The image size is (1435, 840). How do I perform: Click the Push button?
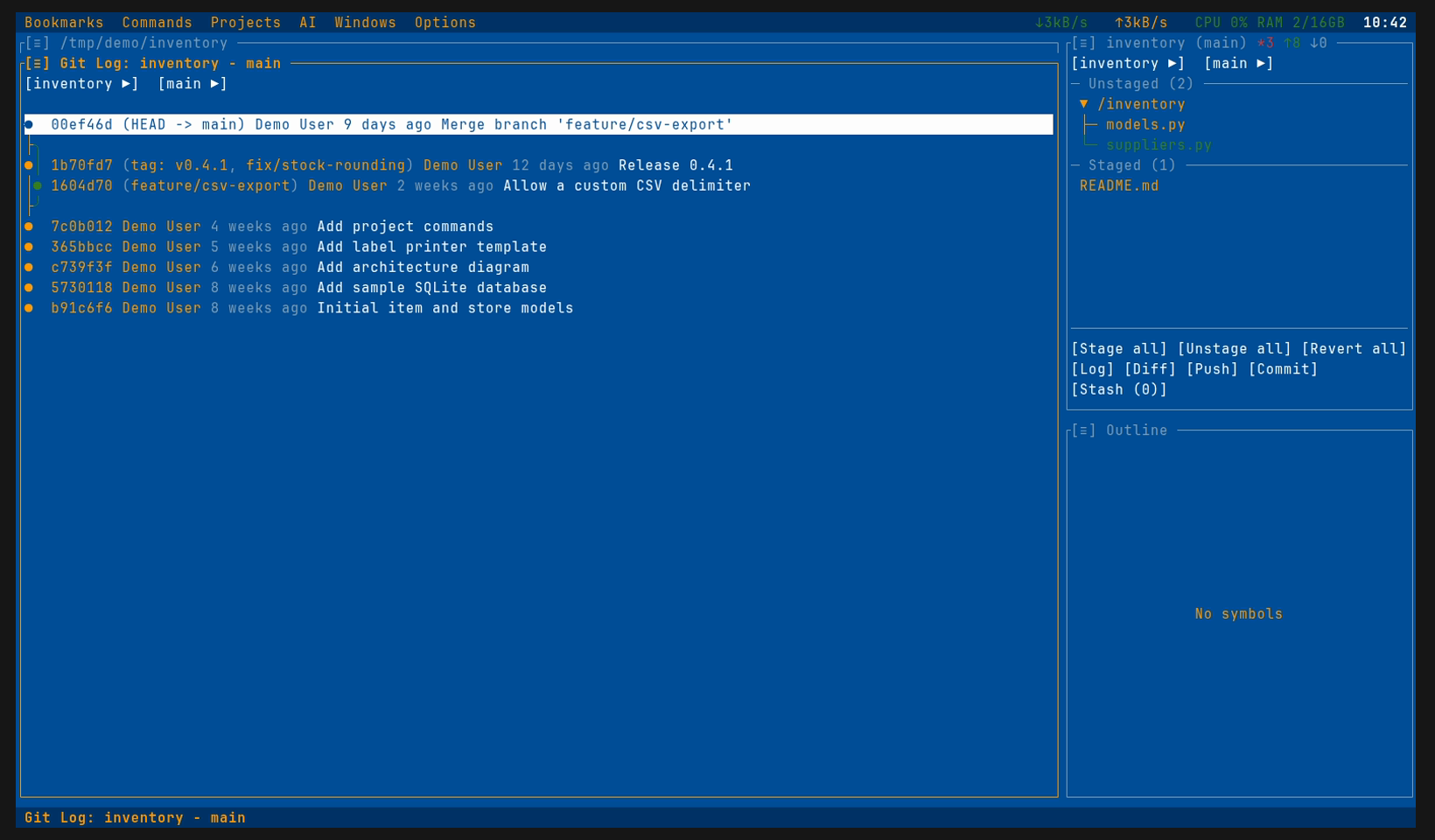[x=1213, y=369]
